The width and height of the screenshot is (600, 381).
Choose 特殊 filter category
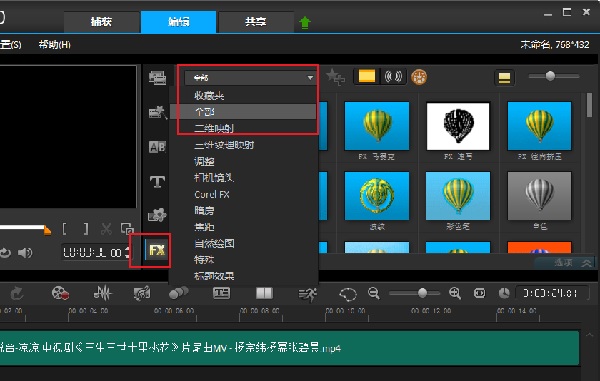click(204, 260)
